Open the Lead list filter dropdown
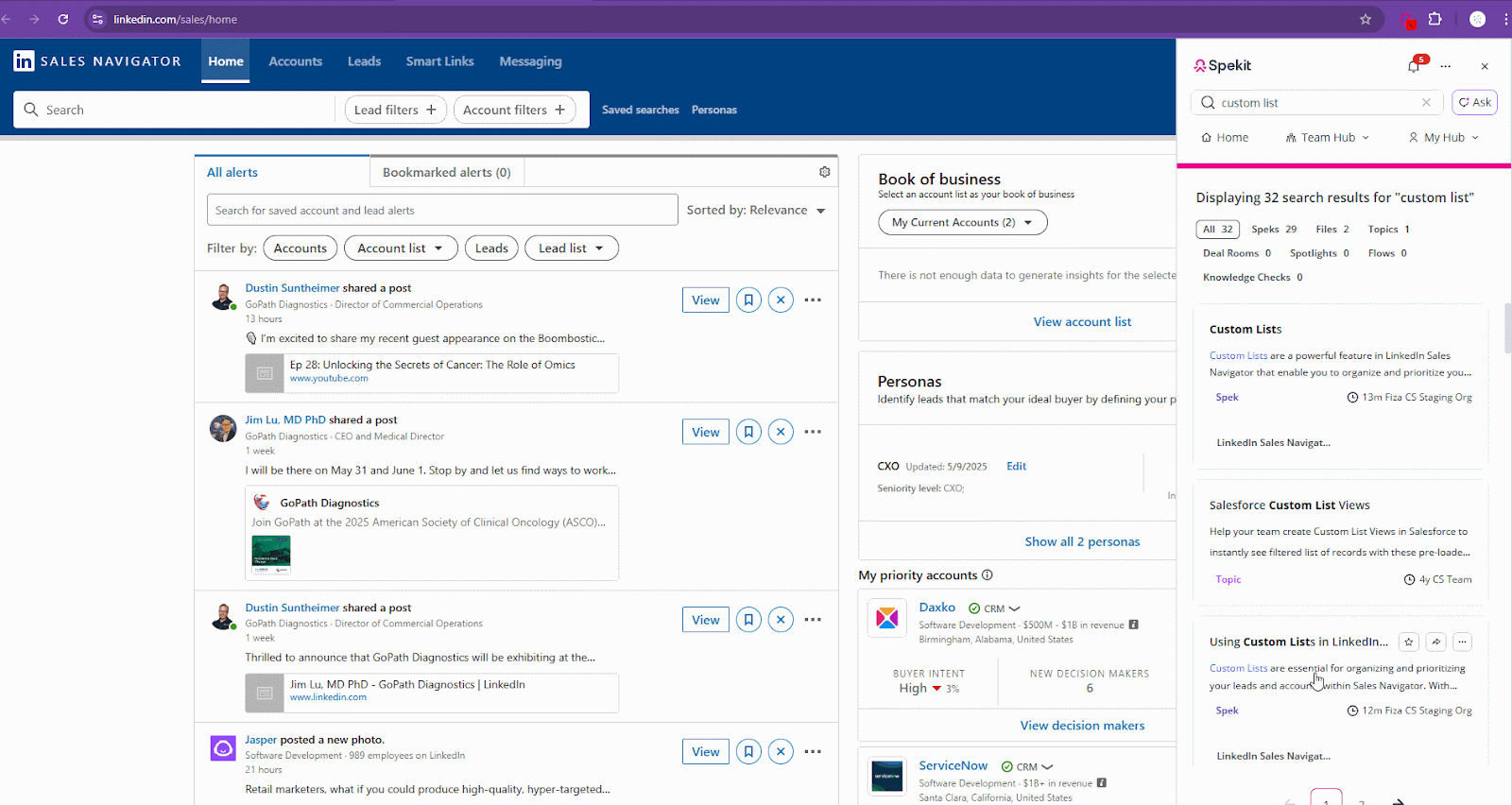This screenshot has width=1512, height=805. (572, 248)
